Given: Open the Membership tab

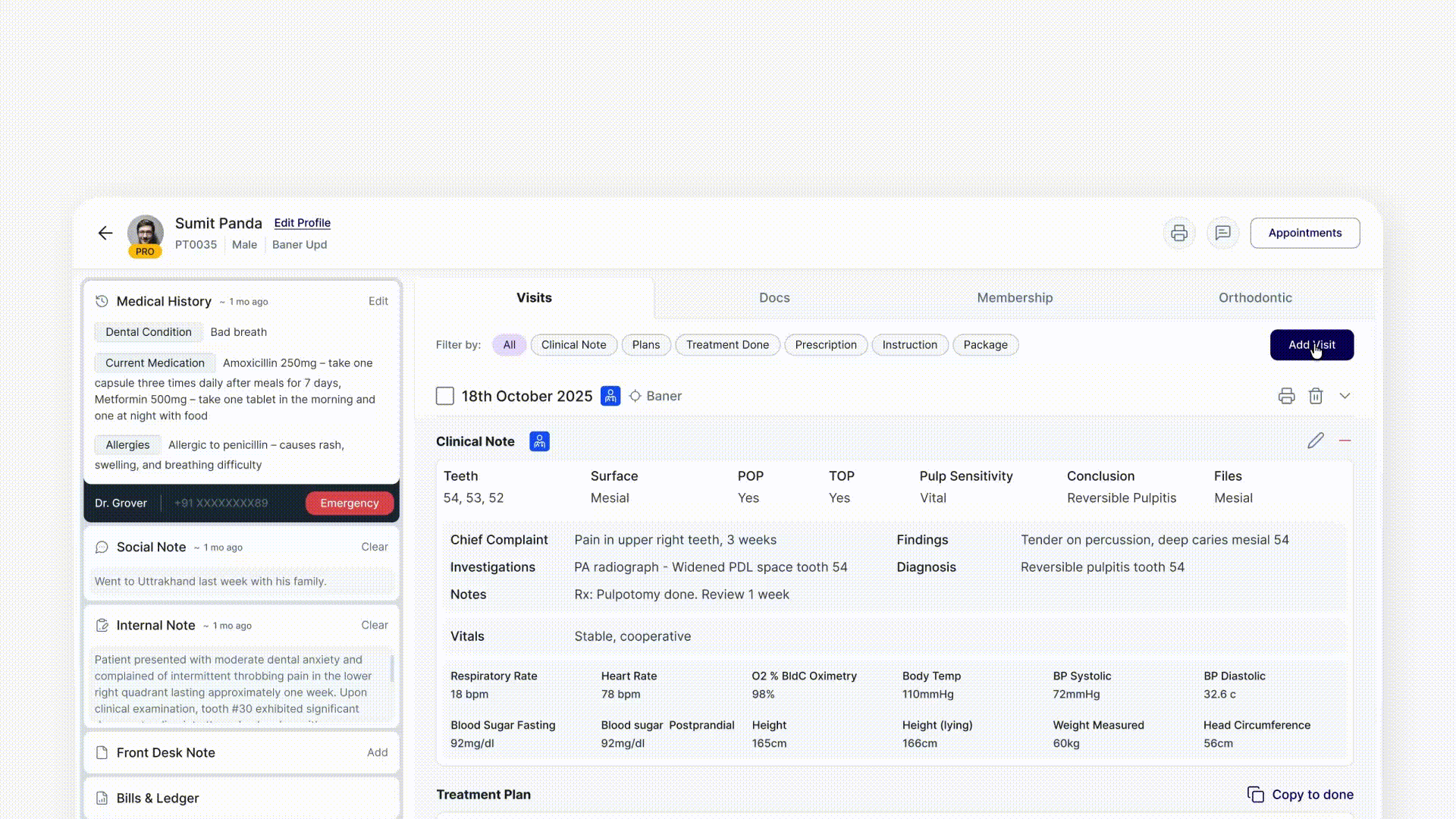Looking at the screenshot, I should point(1015,297).
